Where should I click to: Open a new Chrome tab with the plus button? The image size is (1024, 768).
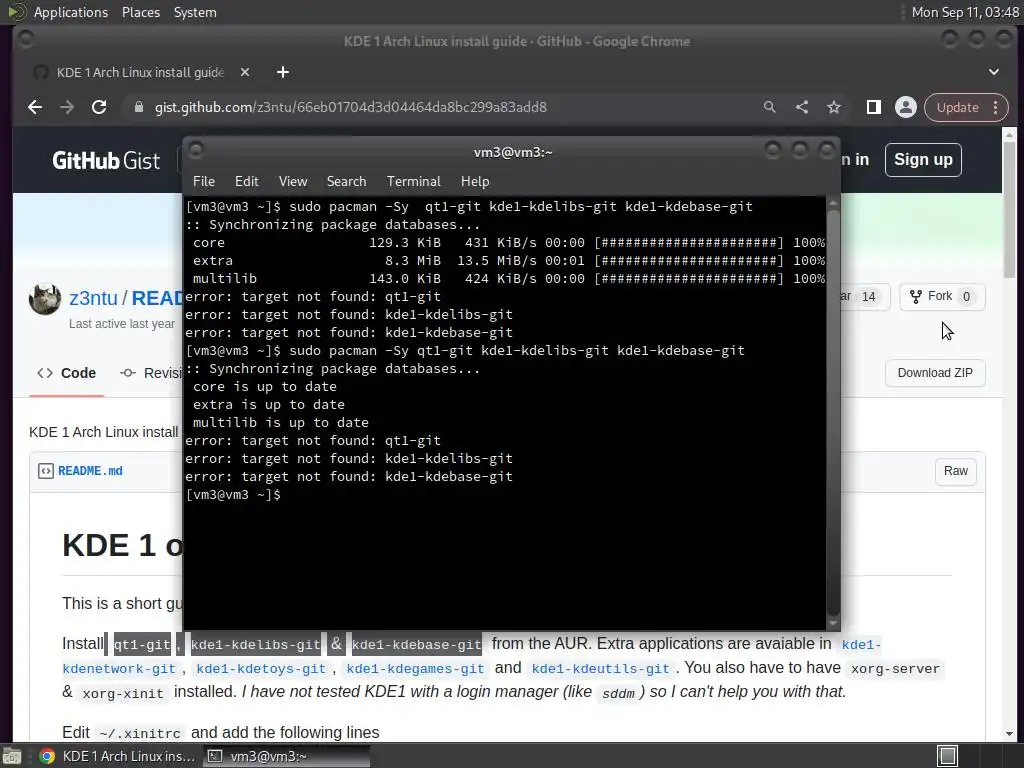[x=283, y=72]
